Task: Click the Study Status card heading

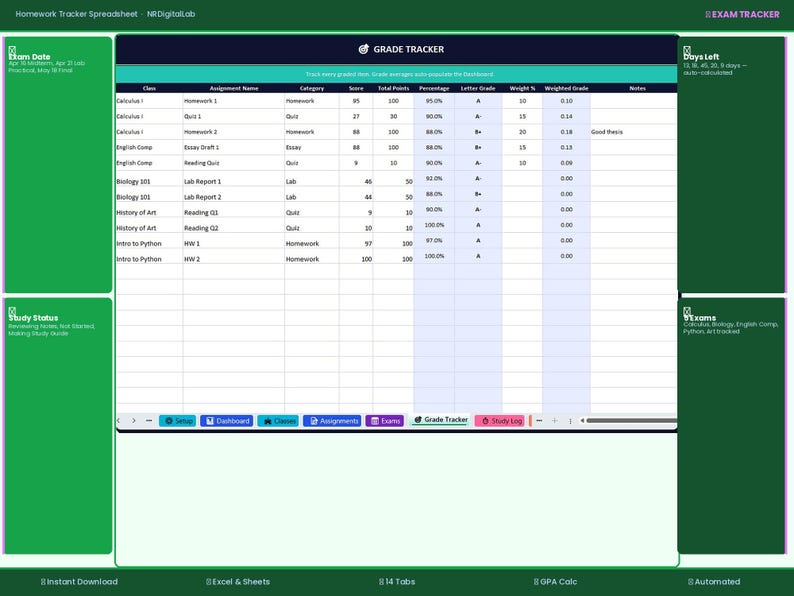Action: click(x=33, y=317)
